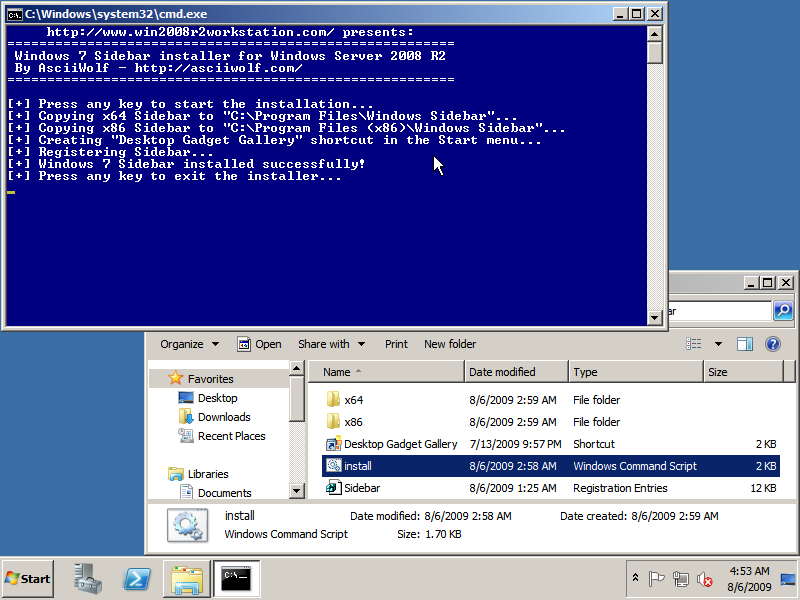Select the x64 folder
The height and width of the screenshot is (600, 800).
(x=353, y=400)
